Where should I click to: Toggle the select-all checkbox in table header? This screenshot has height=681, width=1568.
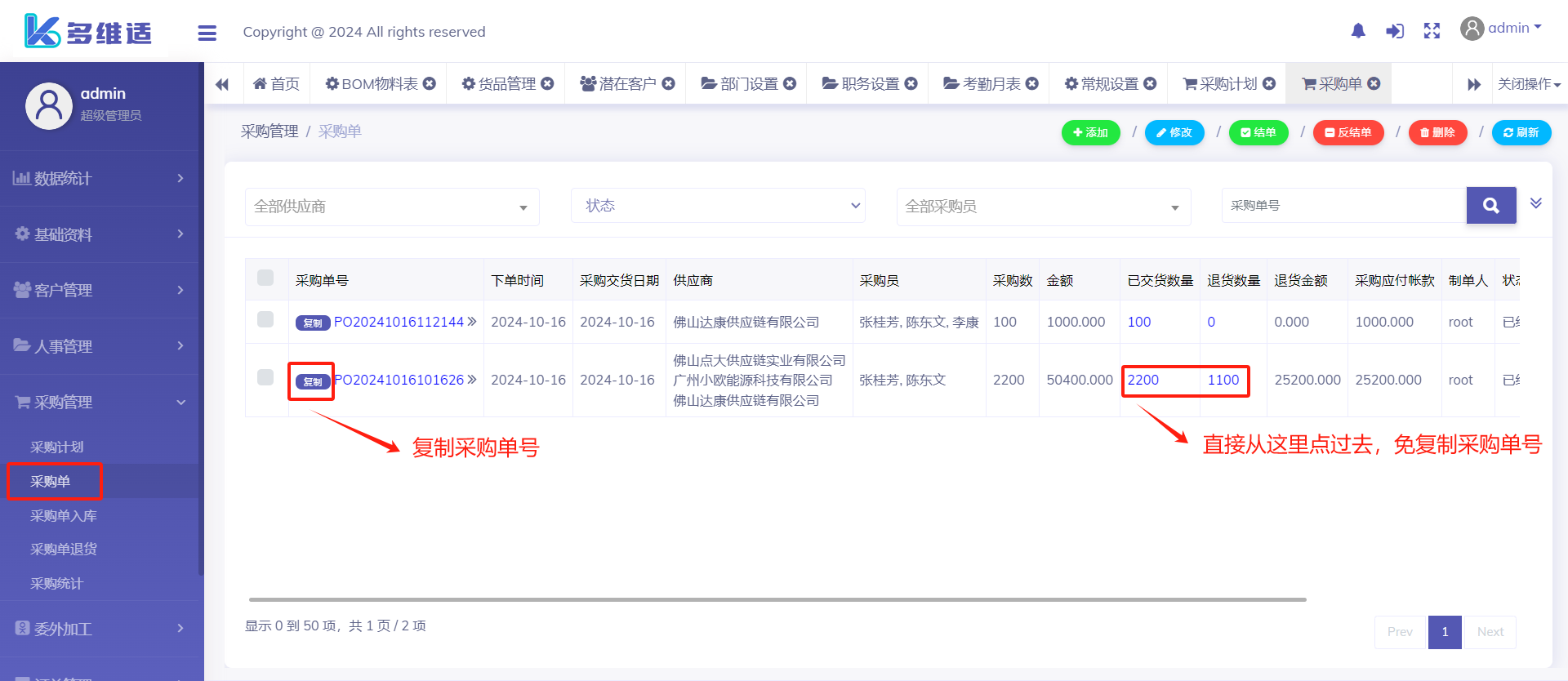coord(265,278)
